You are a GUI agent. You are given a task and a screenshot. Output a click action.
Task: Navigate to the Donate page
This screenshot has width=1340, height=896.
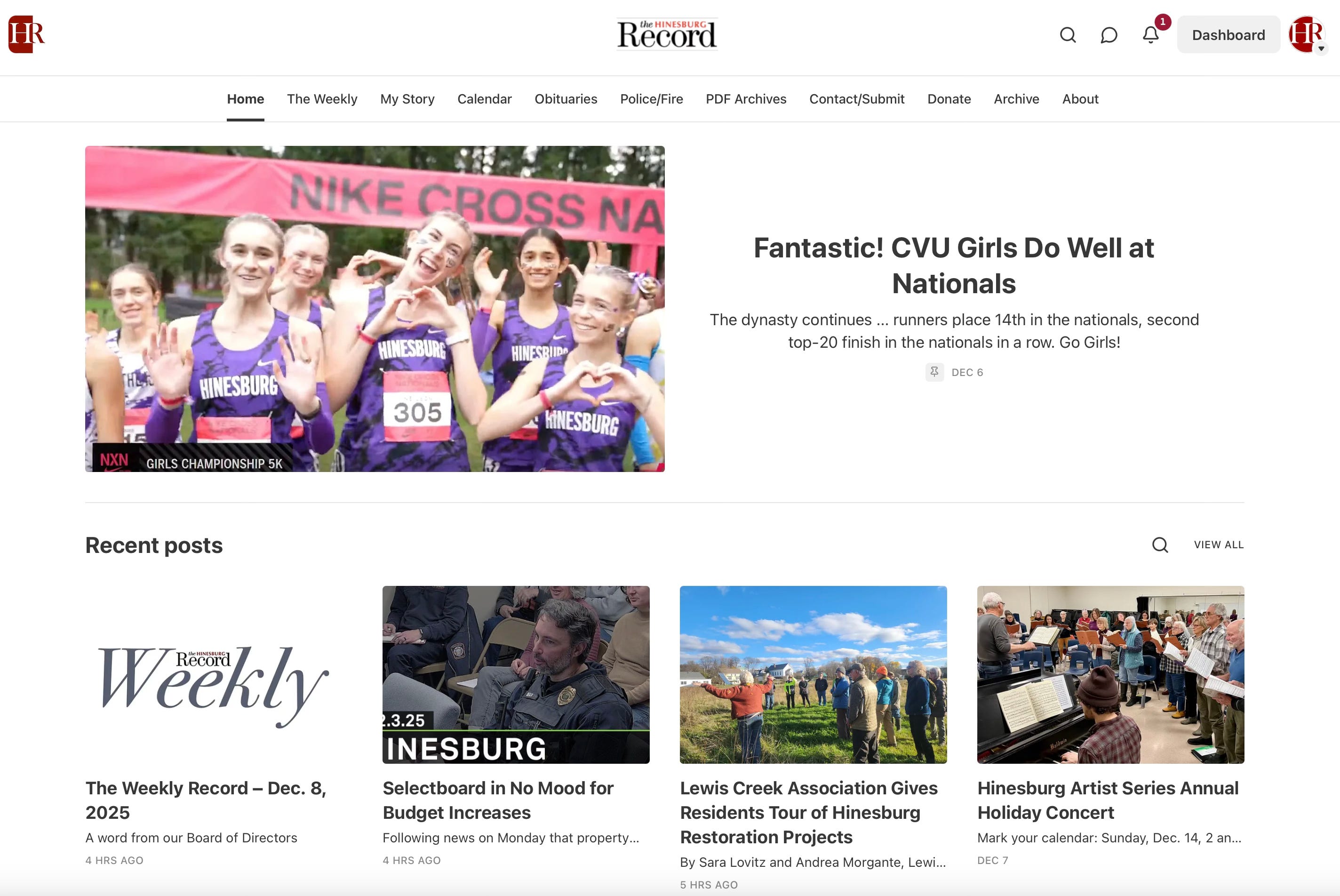tap(949, 99)
